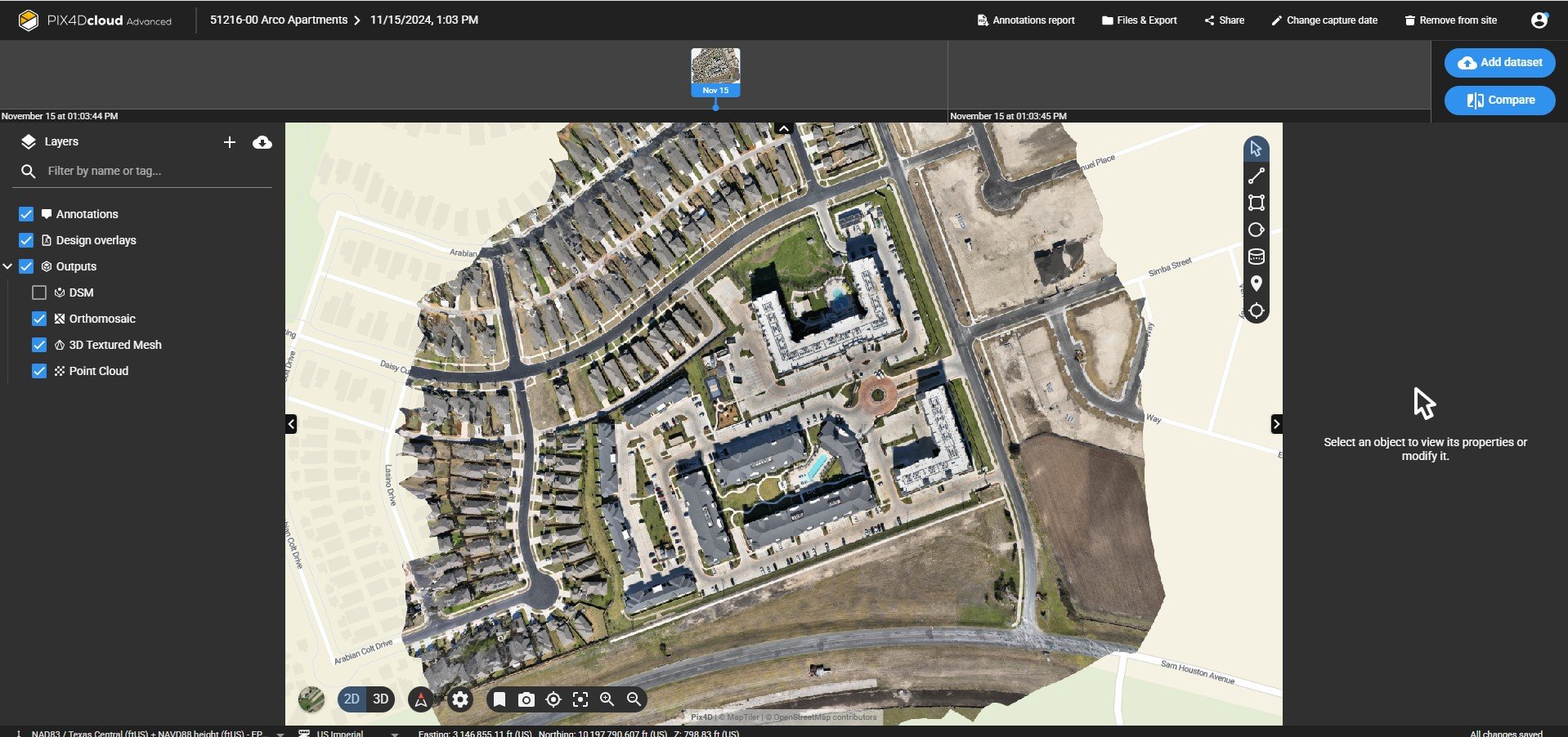Select the Nov 15 dataset thumbnail
This screenshot has height=737, width=1568.
(x=715, y=72)
